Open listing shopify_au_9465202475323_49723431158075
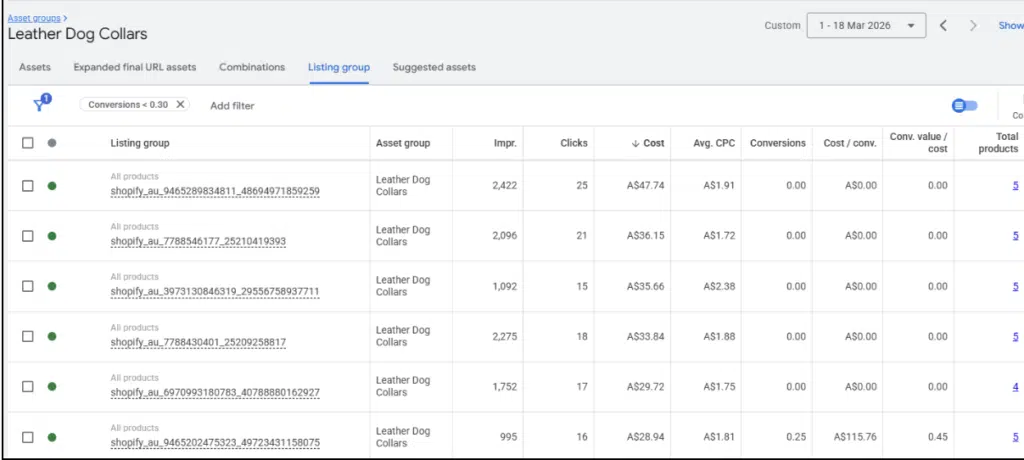1024x460 pixels. [215, 443]
